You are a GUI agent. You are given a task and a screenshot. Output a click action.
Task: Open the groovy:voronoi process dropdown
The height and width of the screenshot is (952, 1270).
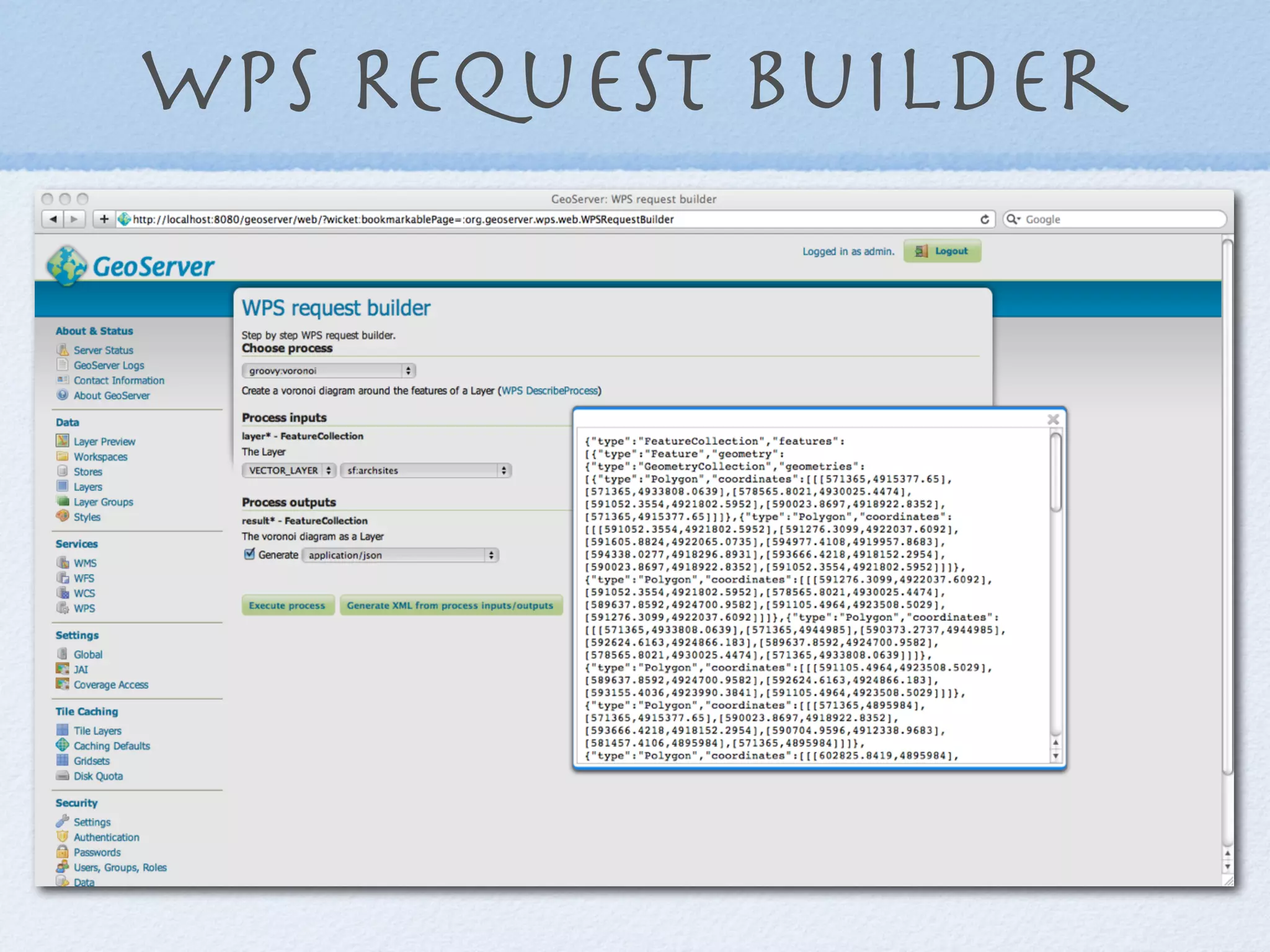[328, 371]
